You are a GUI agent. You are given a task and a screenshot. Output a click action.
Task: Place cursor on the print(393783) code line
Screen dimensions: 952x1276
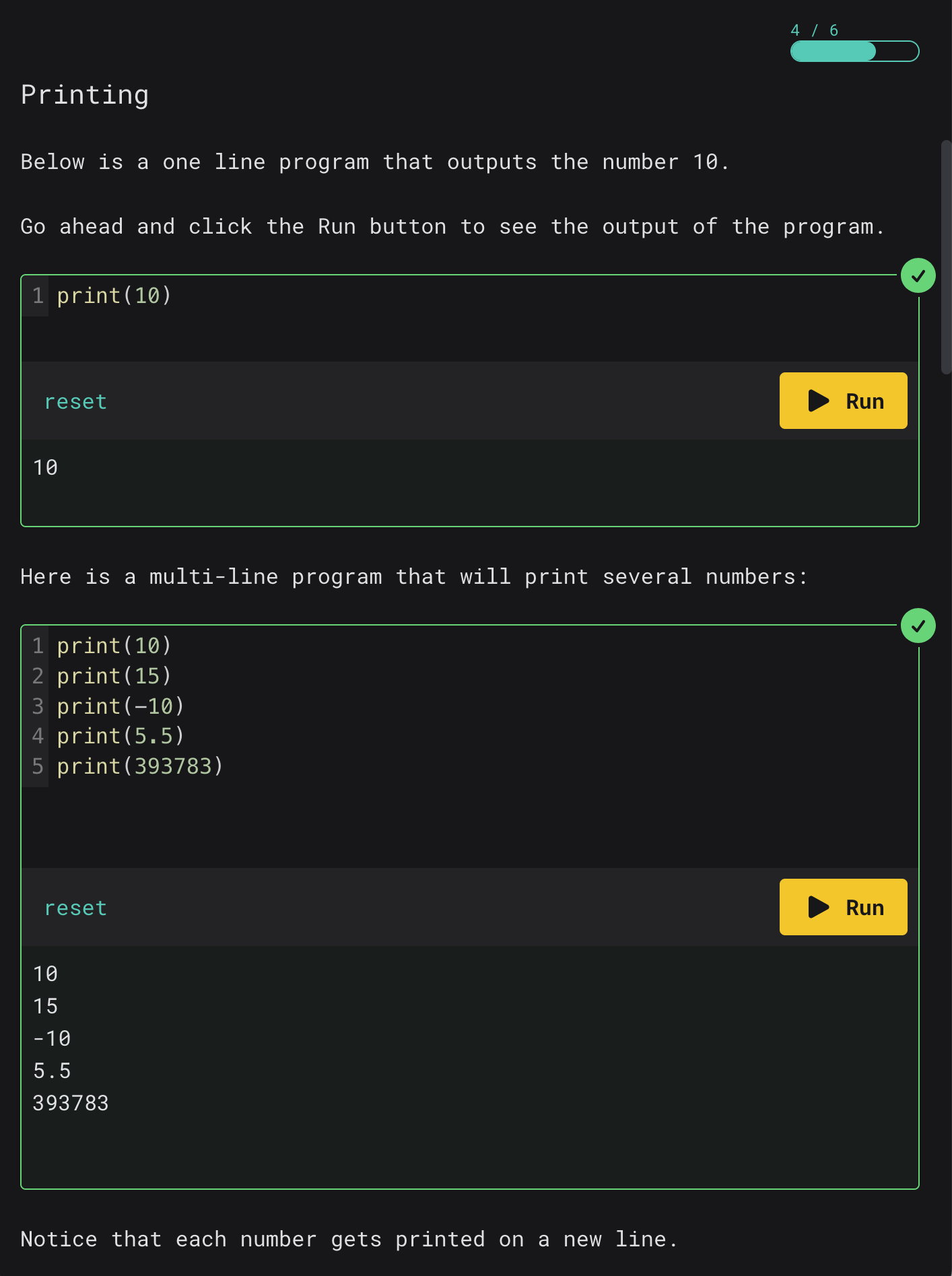(x=139, y=766)
